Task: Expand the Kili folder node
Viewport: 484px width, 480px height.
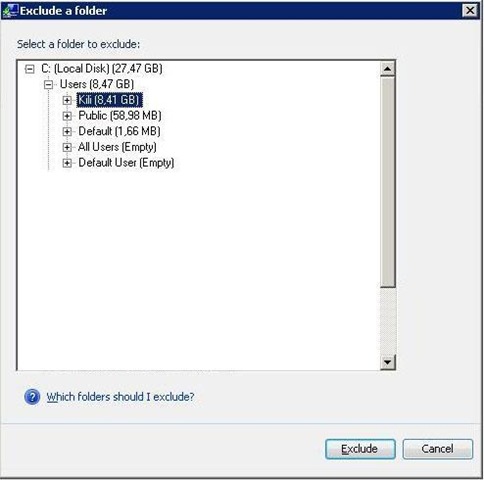Action: 67,100
